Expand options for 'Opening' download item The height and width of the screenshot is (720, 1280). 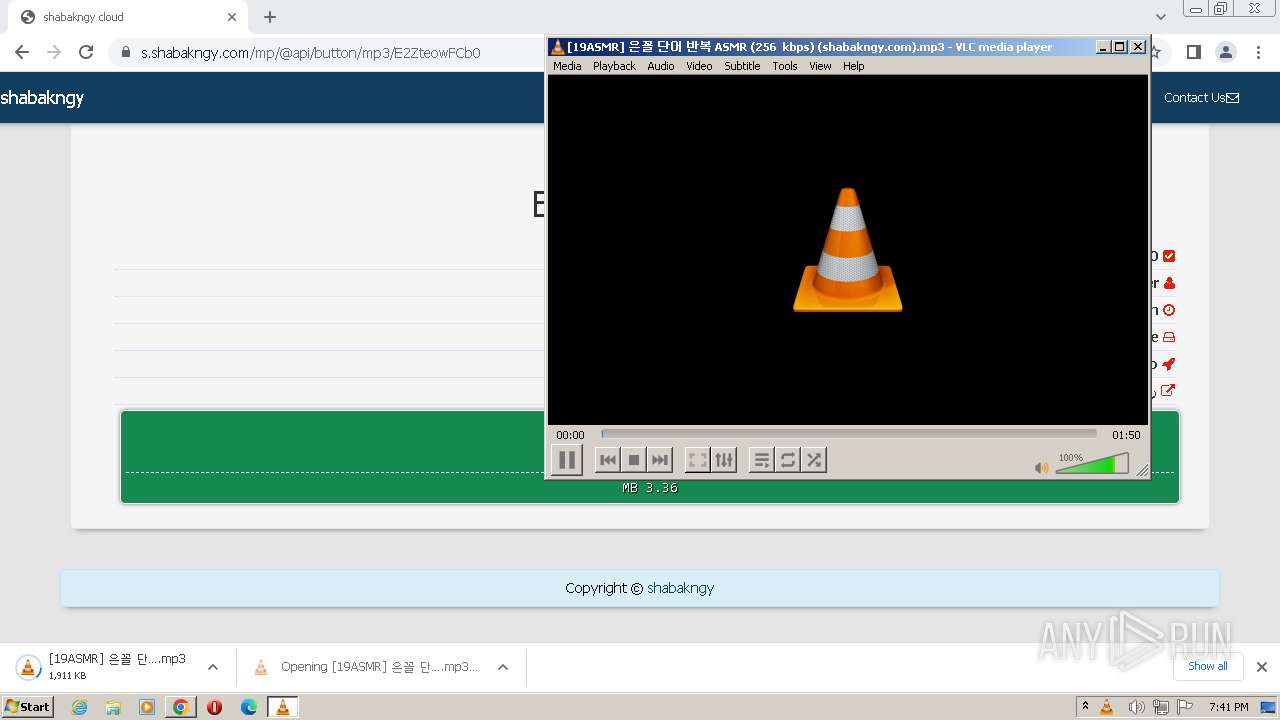503,667
